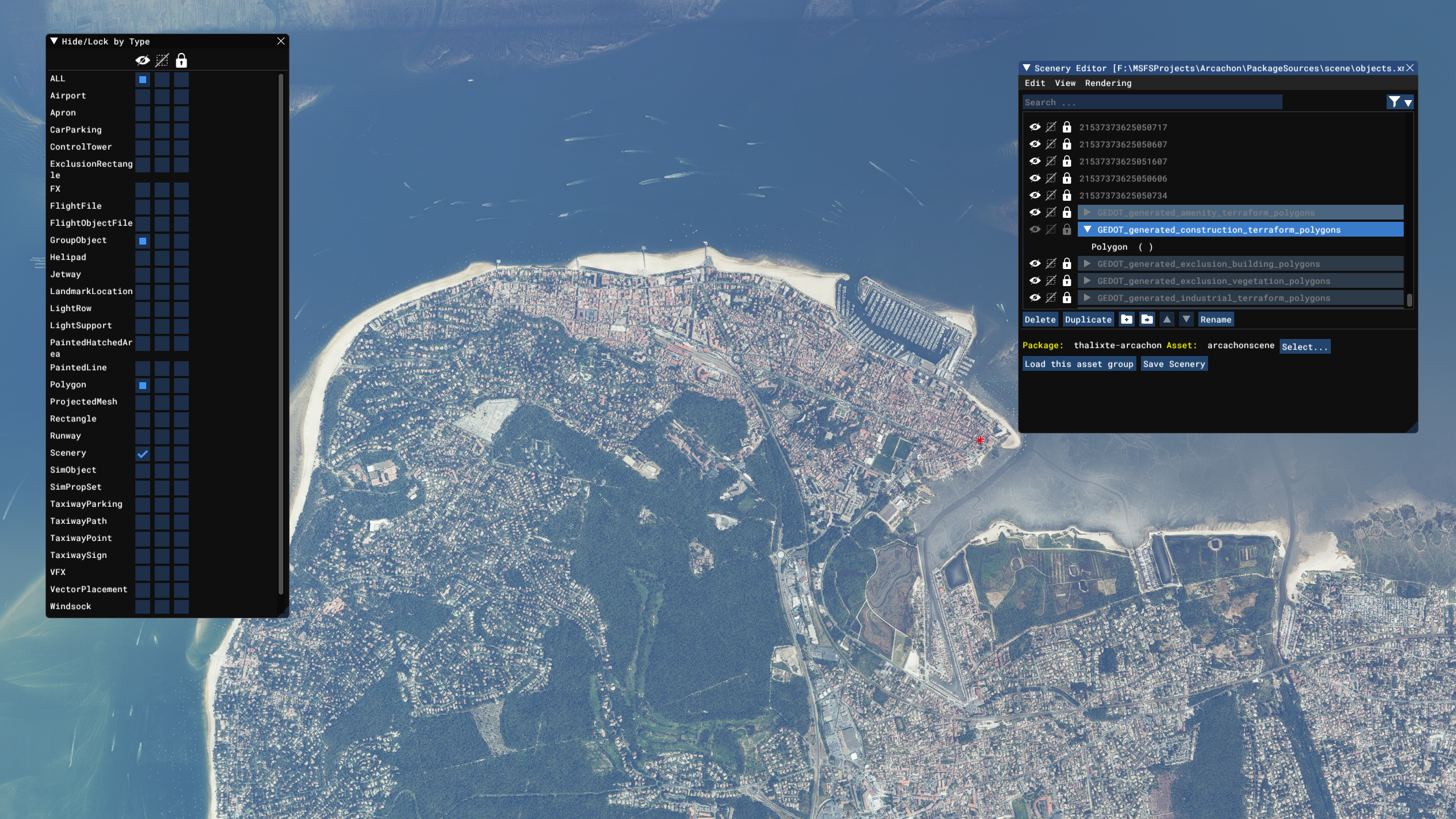The image size is (1456, 819).
Task: Open the View menu
Action: coord(1065,83)
